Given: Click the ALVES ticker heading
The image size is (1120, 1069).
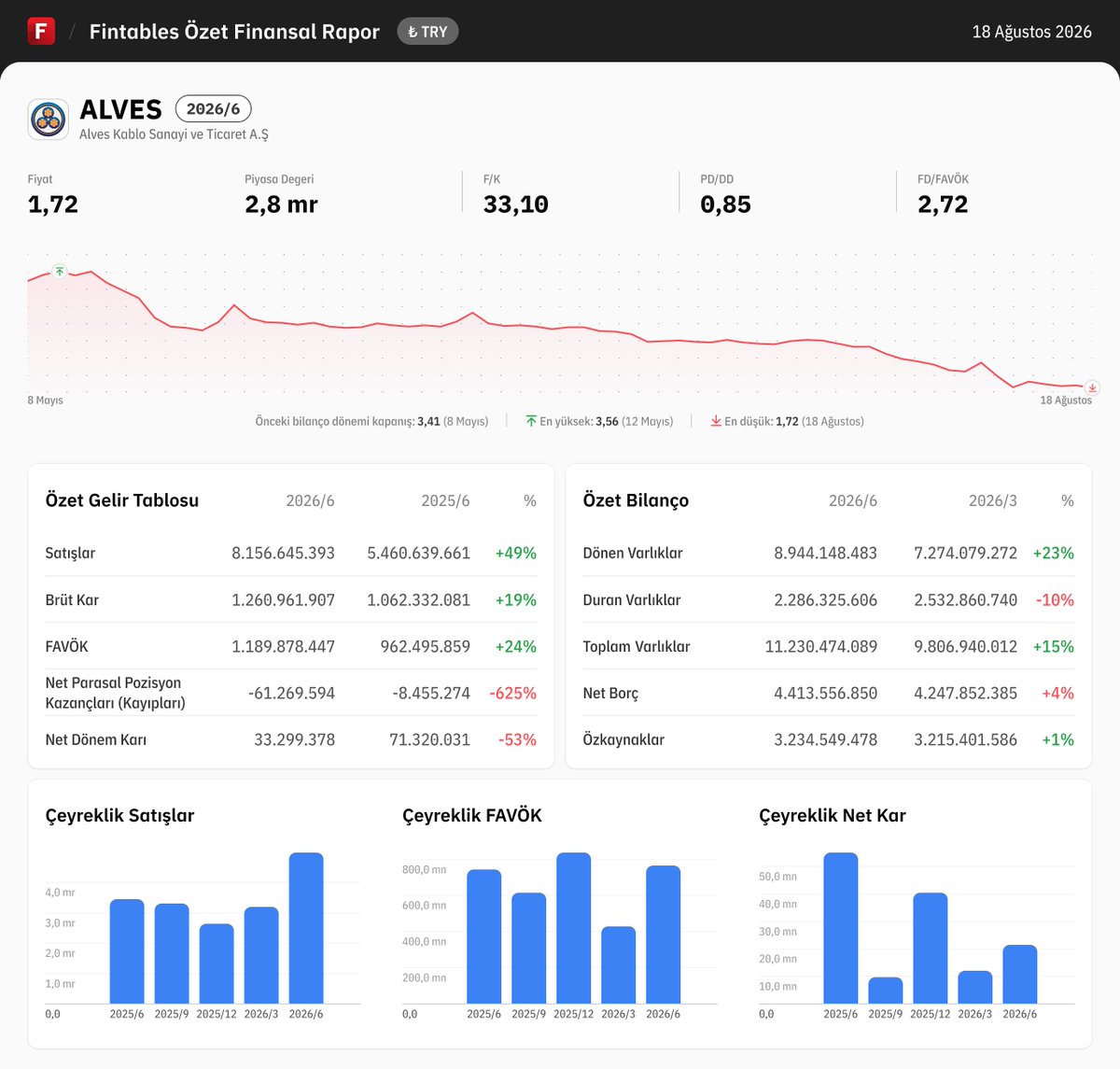Looking at the screenshot, I should click(x=121, y=109).
